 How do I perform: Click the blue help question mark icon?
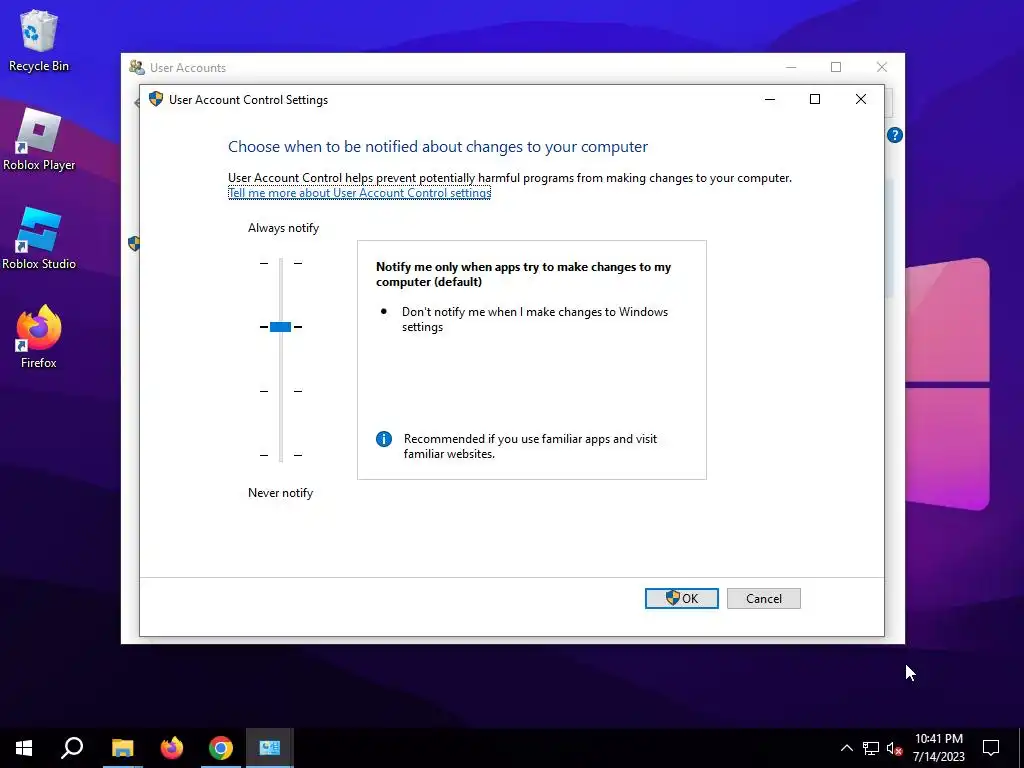[x=895, y=135]
